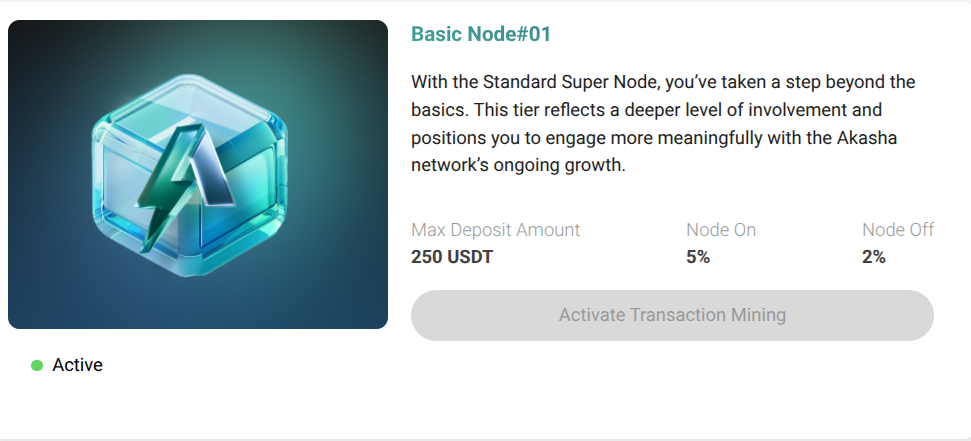Click the crystal node thumbnail image
This screenshot has width=971, height=441.
click(198, 174)
